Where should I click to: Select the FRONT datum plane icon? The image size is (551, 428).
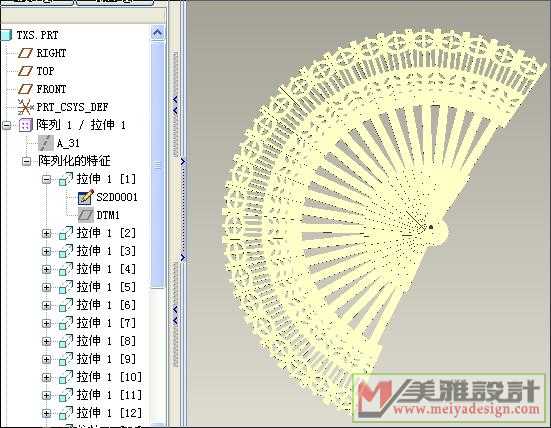point(25,89)
